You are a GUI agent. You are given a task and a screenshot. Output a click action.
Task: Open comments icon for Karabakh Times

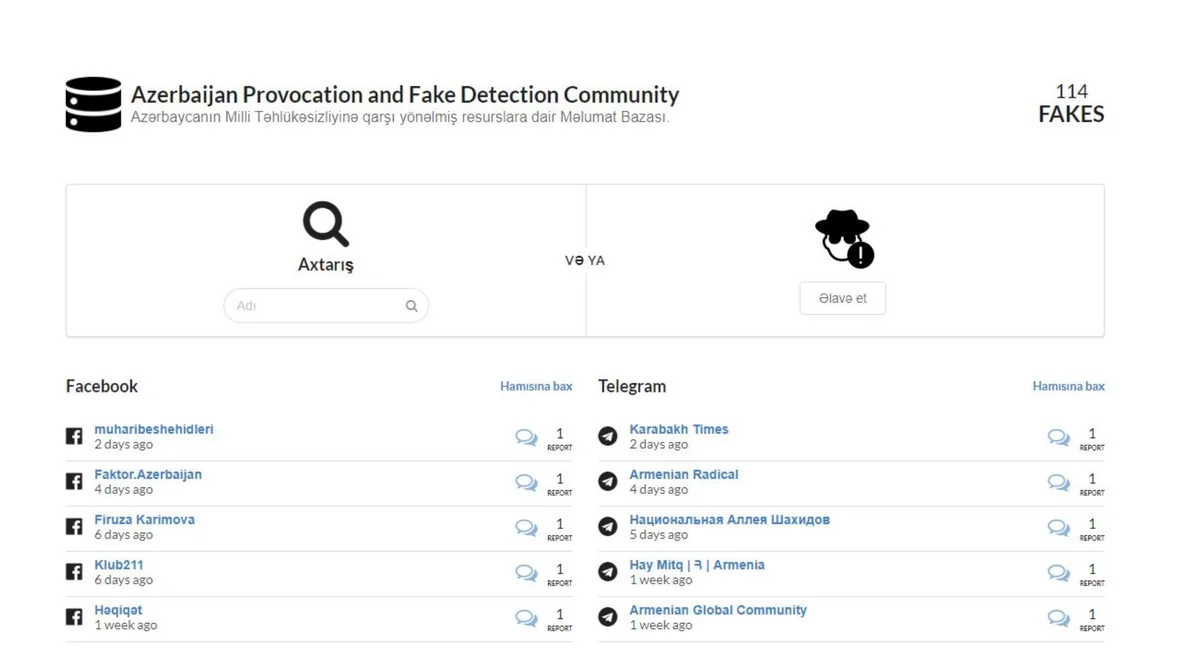[x=1058, y=437]
